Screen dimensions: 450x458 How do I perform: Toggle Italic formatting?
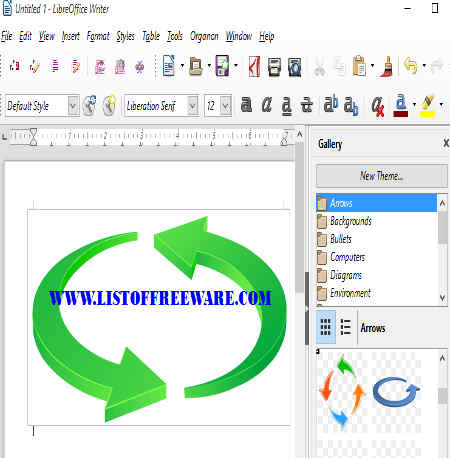tap(267, 105)
